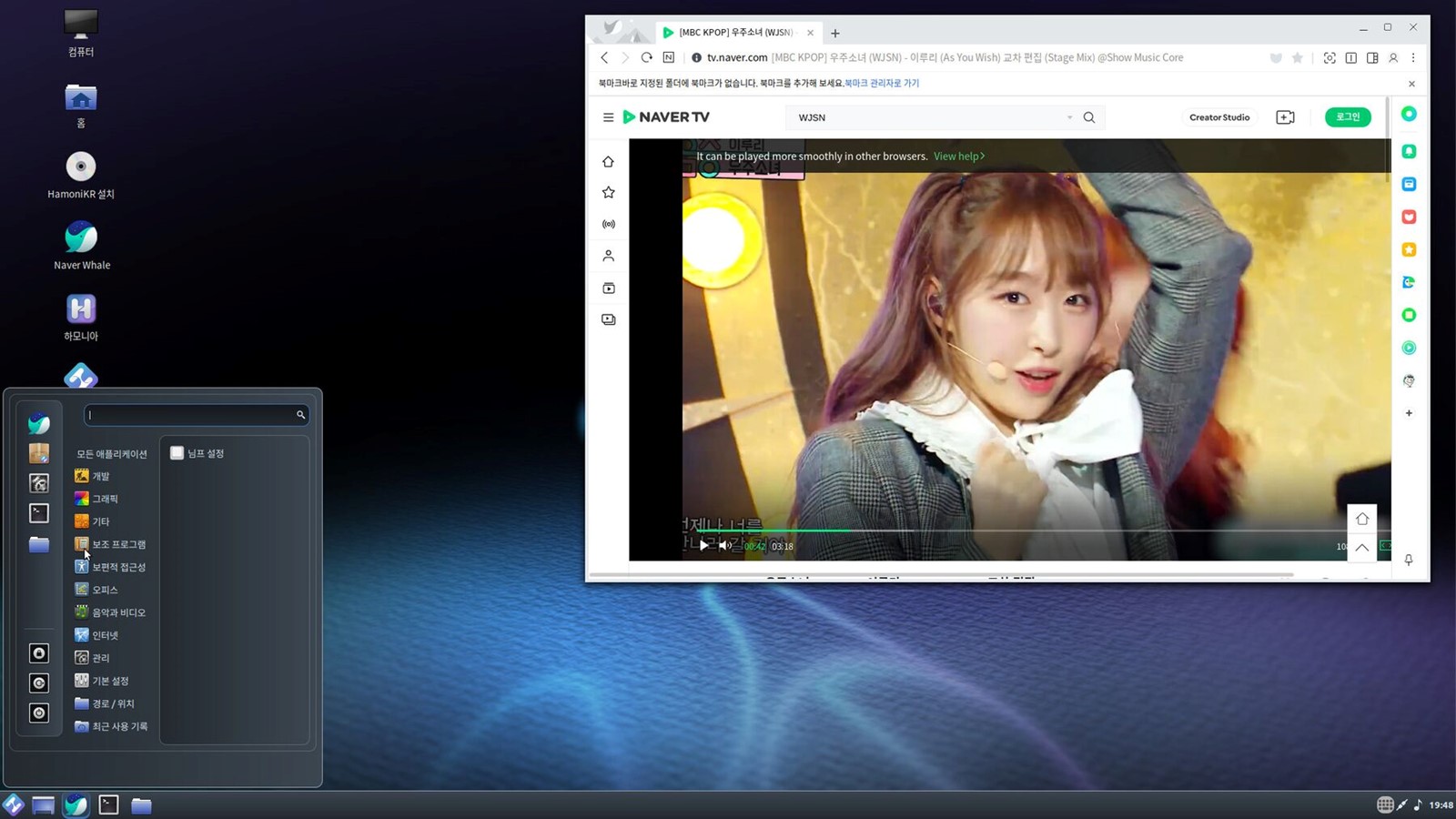
Task: Launch the terminal from menu favorites
Action: [39, 513]
